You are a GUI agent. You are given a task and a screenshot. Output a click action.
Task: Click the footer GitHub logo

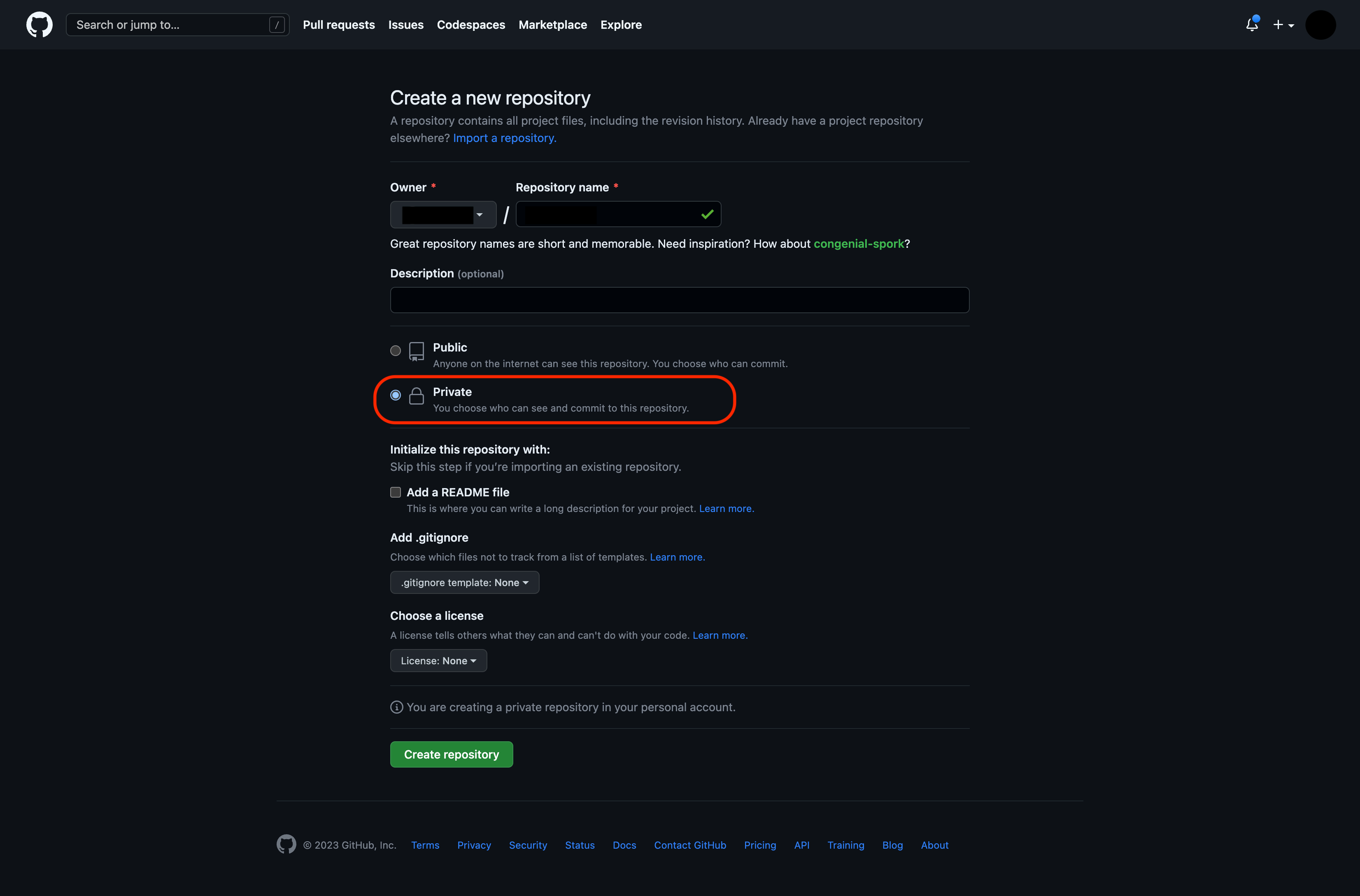click(x=286, y=844)
